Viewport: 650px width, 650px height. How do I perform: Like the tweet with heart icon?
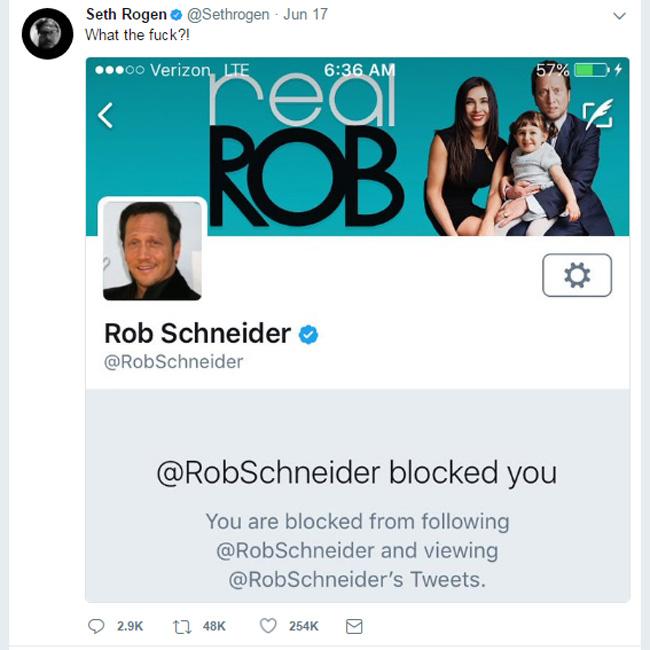268,626
